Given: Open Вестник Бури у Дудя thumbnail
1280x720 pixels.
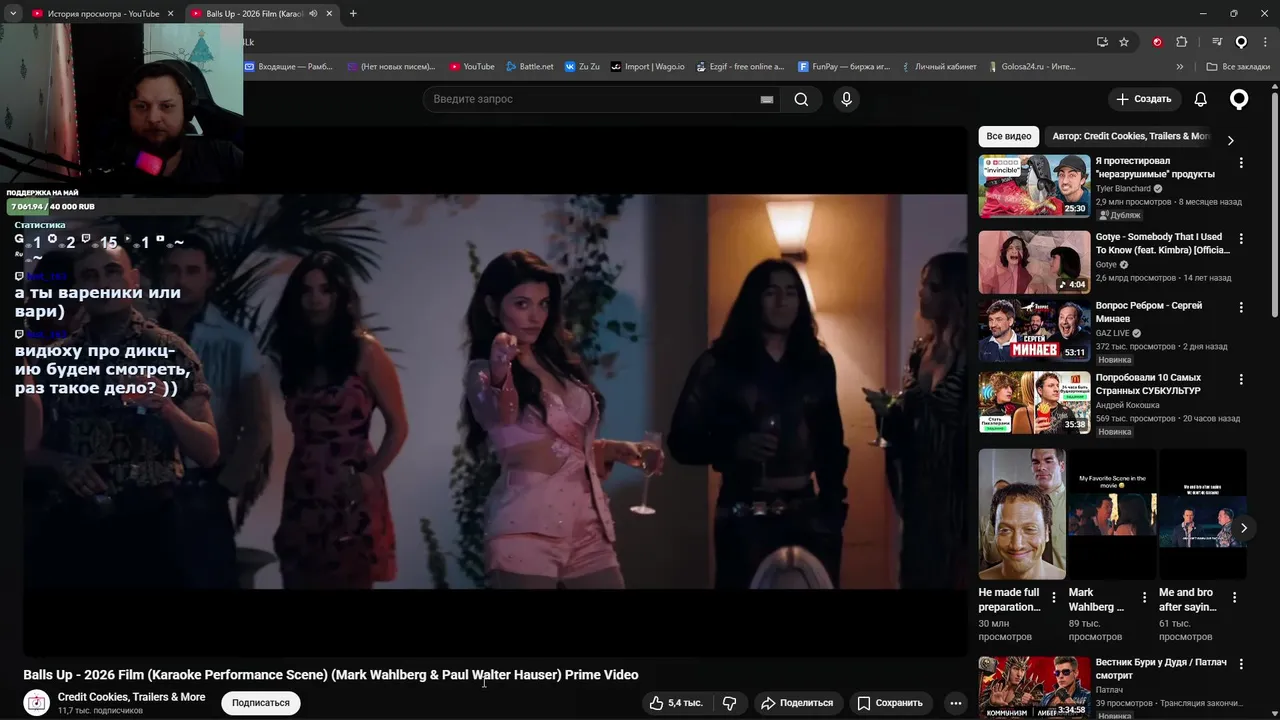Looking at the screenshot, I should [1034, 687].
